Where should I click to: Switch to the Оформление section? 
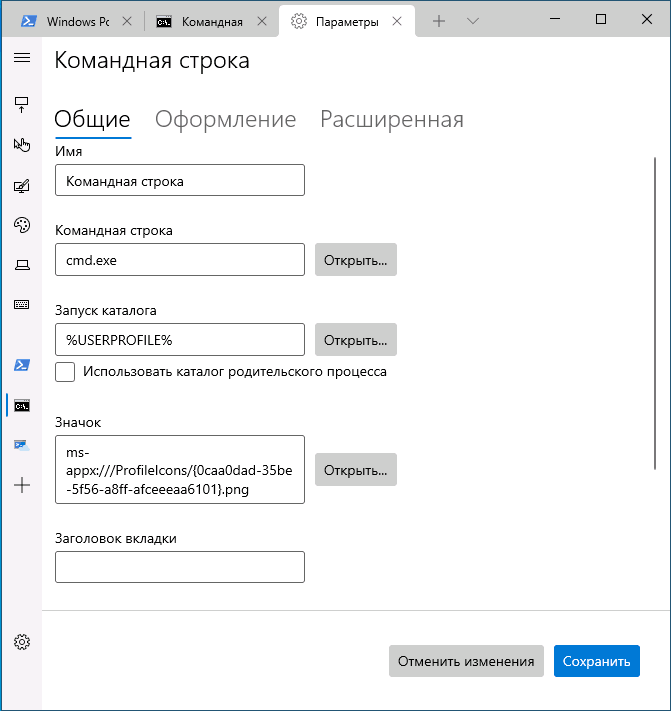click(225, 119)
